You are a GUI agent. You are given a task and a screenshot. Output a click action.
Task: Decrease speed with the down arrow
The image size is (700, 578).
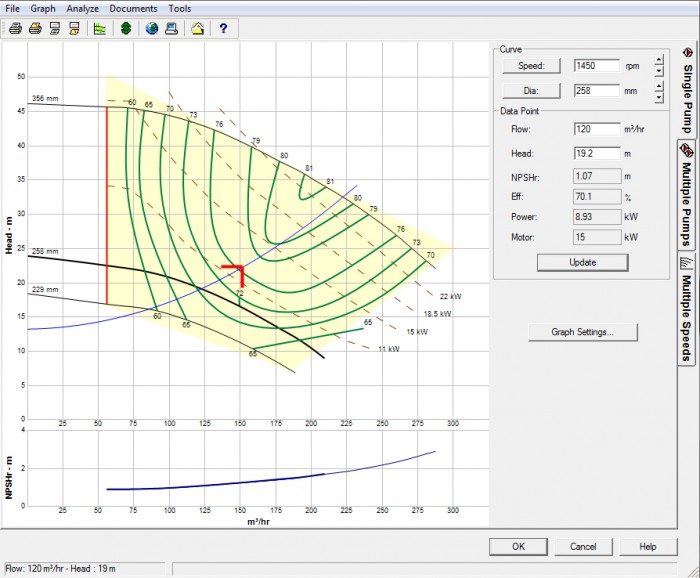[659, 71]
